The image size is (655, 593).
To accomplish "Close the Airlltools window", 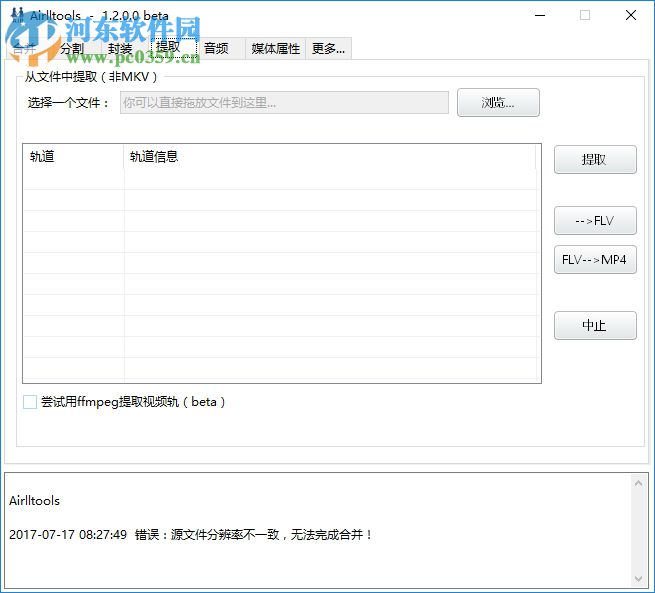I will tap(630, 15).
